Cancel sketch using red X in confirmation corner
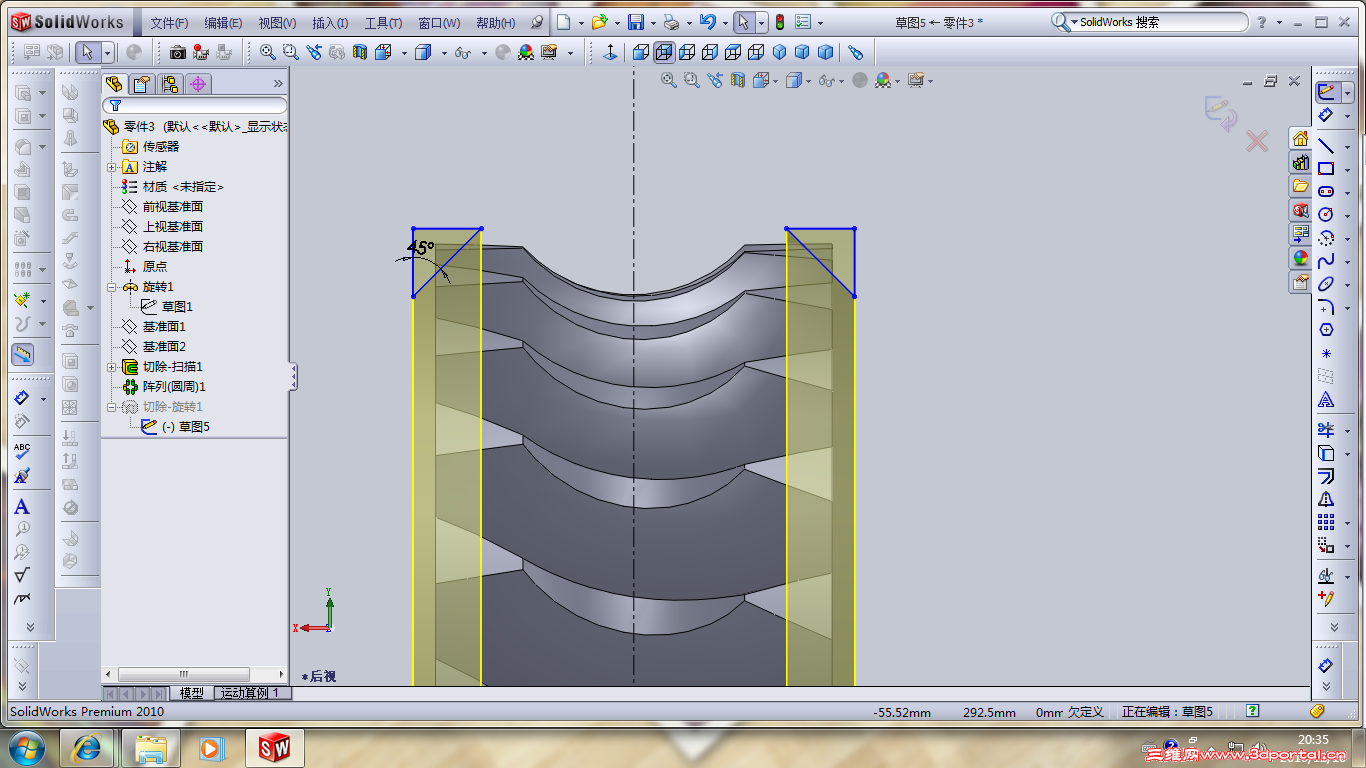This screenshot has height=768, width=1366. pyautogui.click(x=1257, y=142)
